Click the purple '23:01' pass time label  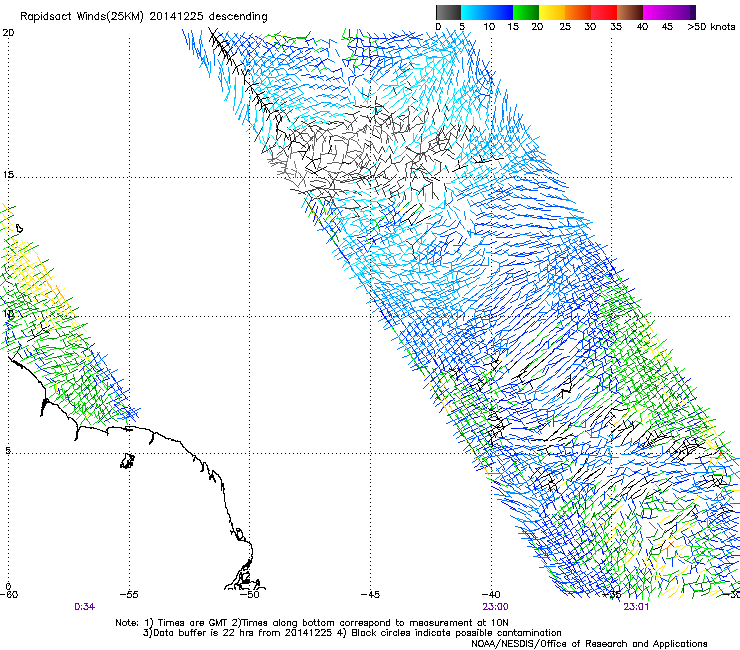click(636, 607)
